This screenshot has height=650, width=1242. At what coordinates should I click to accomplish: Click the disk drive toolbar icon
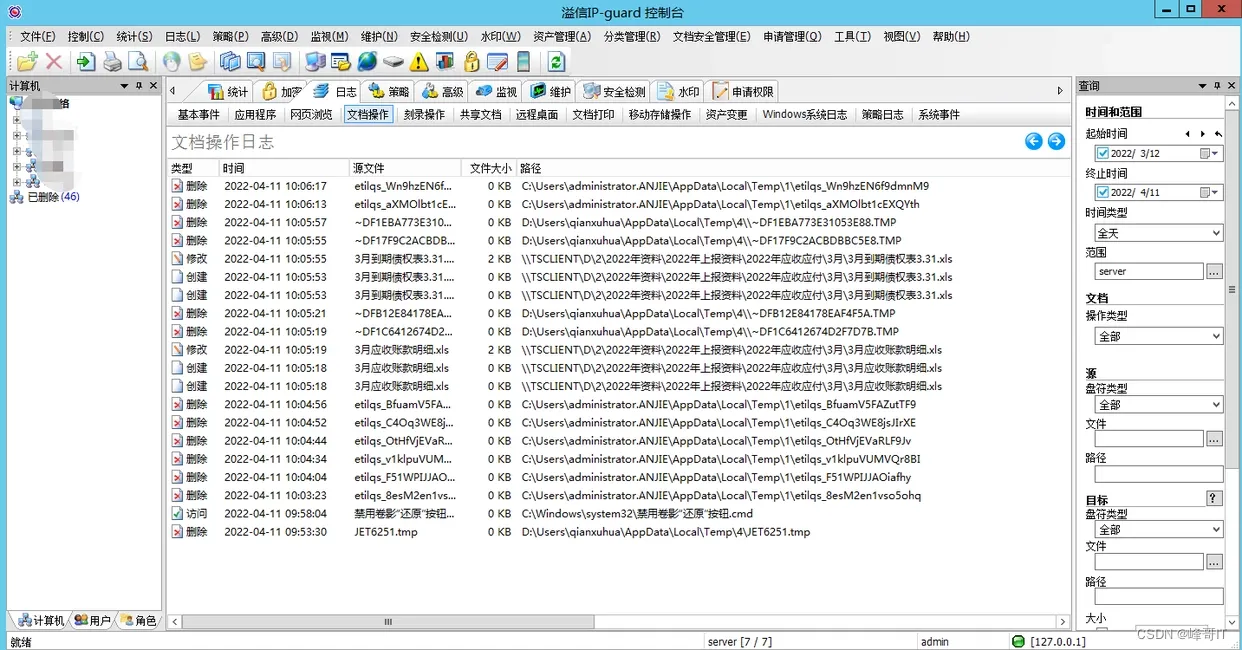[x=393, y=61]
